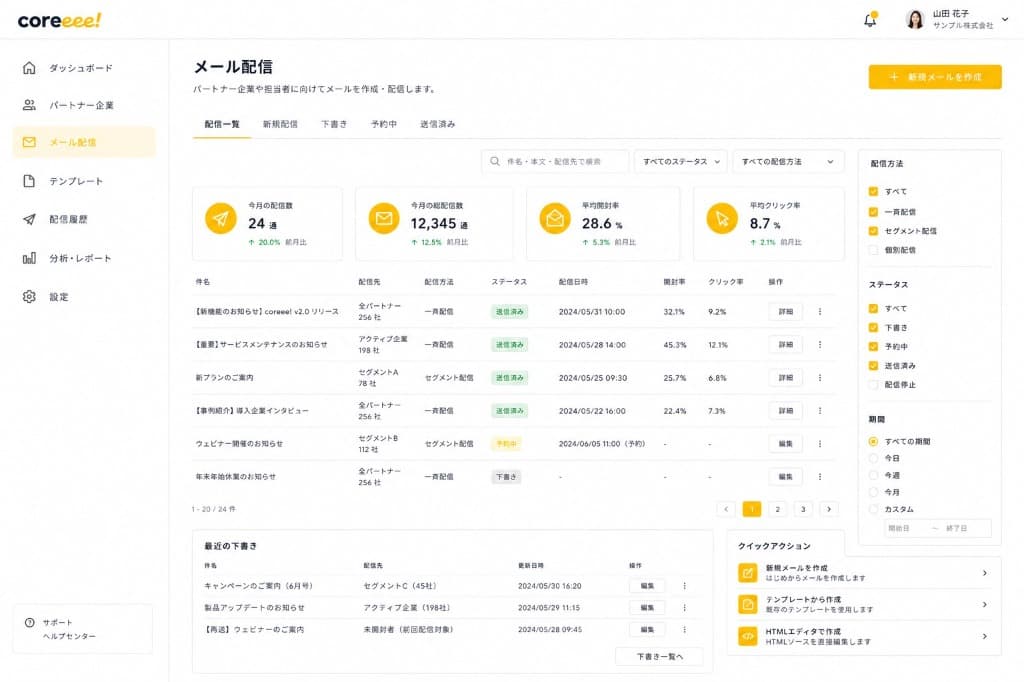Select the 今月 period radio button

click(x=873, y=492)
